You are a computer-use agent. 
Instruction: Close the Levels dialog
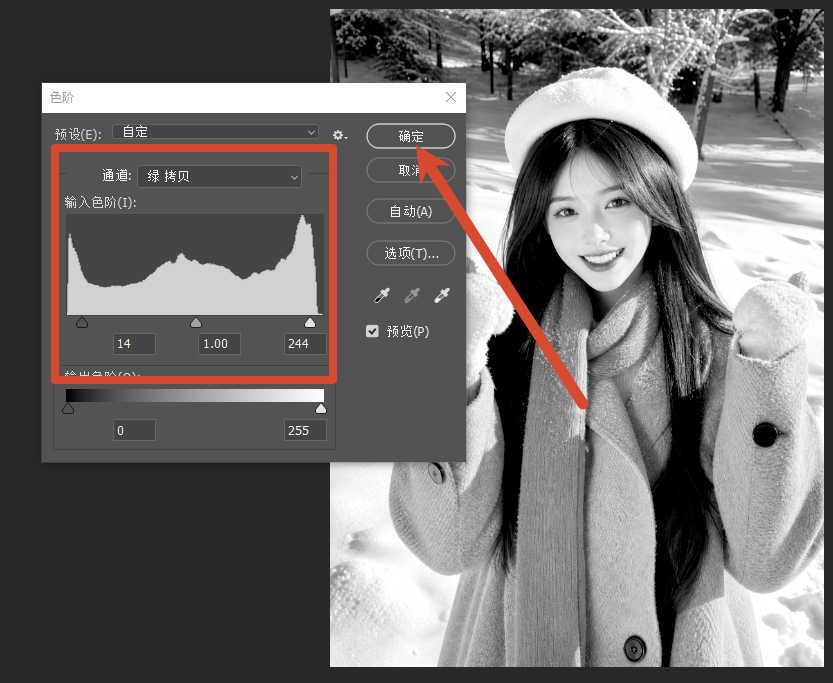[450, 97]
